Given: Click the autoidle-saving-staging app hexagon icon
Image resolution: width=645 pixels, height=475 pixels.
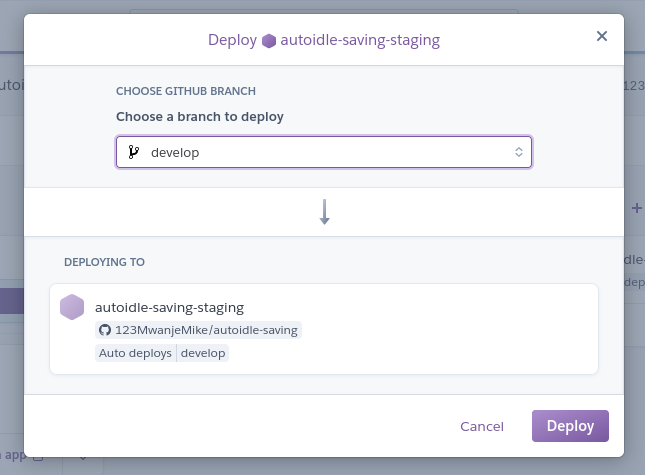Looking at the screenshot, I should pos(72,307).
